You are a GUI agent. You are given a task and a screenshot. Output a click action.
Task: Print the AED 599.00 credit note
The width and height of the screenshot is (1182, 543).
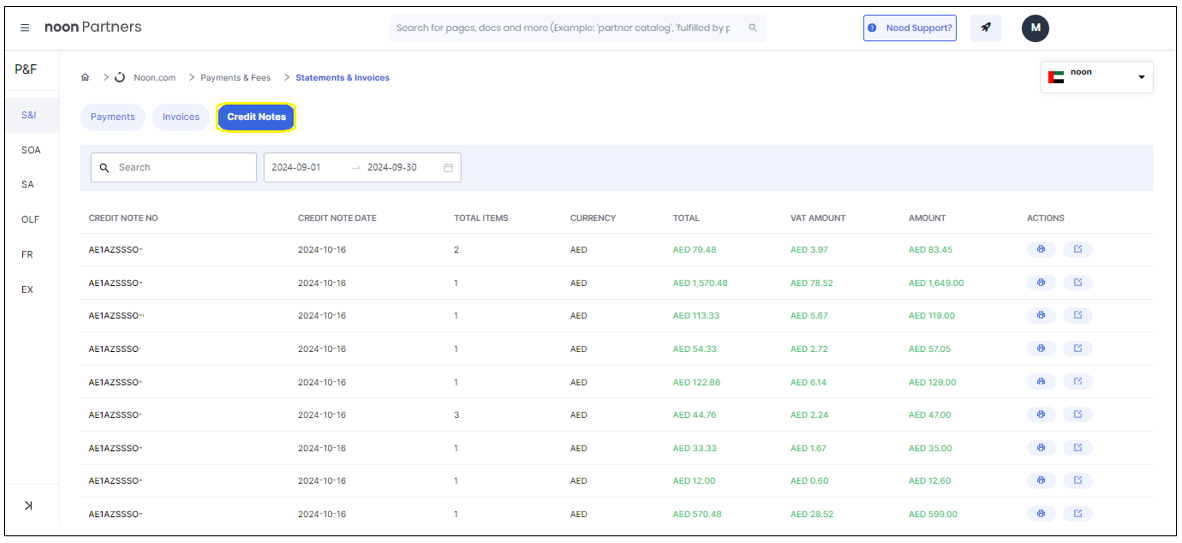(1041, 514)
